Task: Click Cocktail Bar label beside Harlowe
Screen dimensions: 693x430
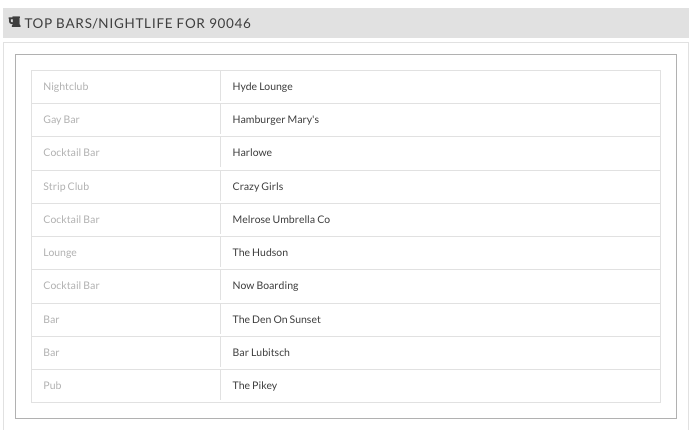Action: pyautogui.click(x=71, y=152)
